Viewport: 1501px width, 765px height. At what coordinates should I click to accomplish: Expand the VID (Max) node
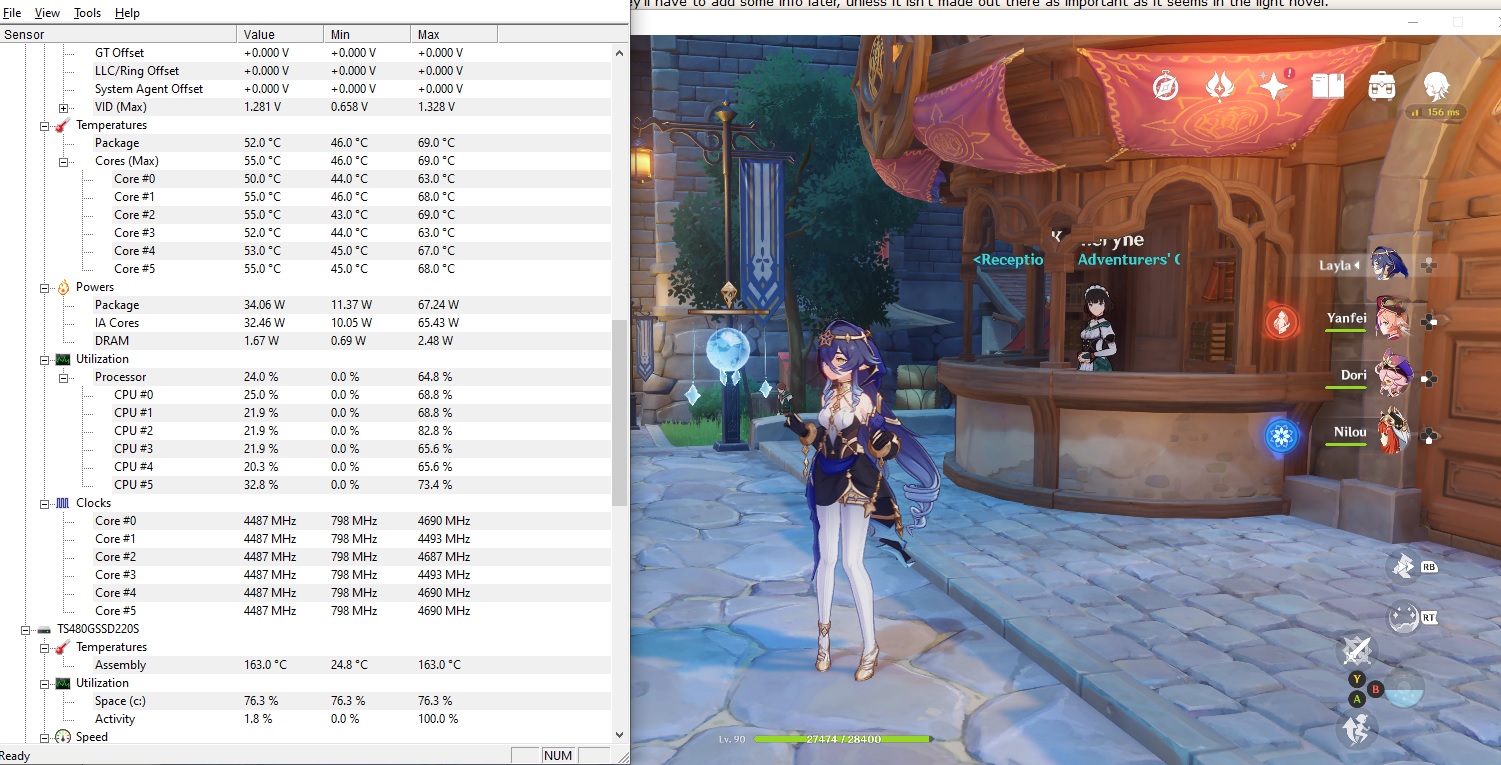(64, 107)
